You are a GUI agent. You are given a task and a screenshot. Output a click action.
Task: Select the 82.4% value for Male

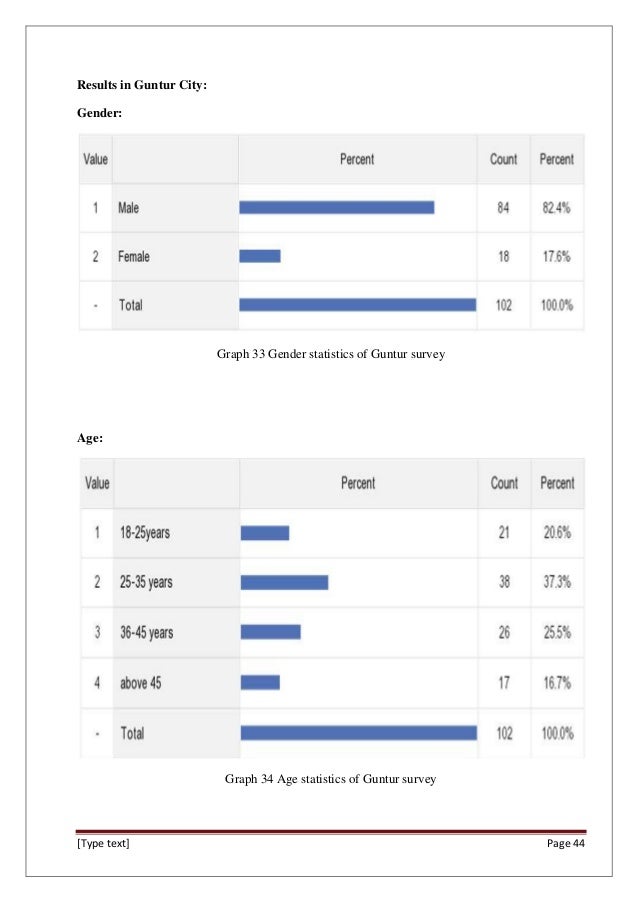click(556, 208)
